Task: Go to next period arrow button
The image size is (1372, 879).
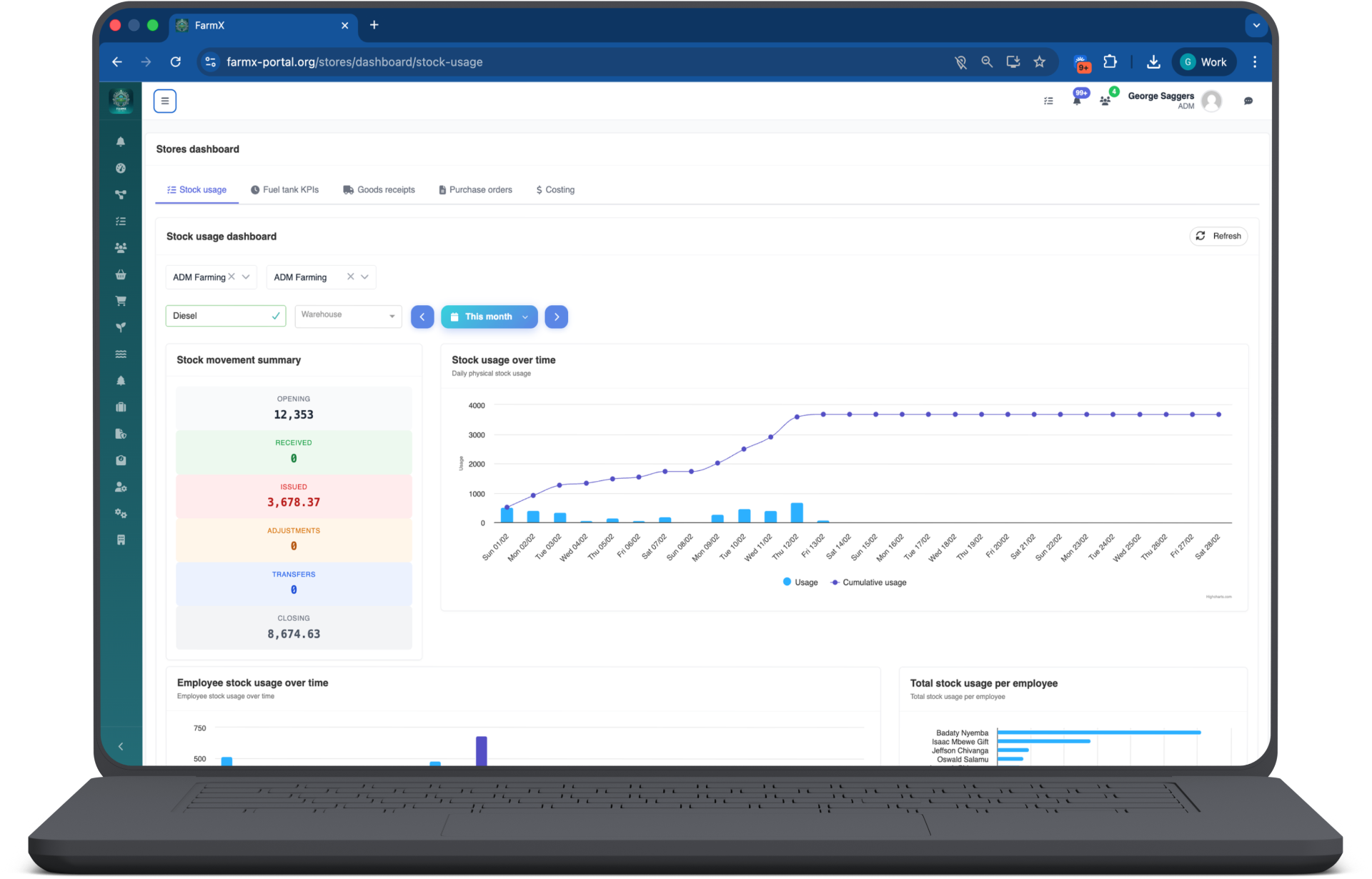Action: (x=557, y=317)
